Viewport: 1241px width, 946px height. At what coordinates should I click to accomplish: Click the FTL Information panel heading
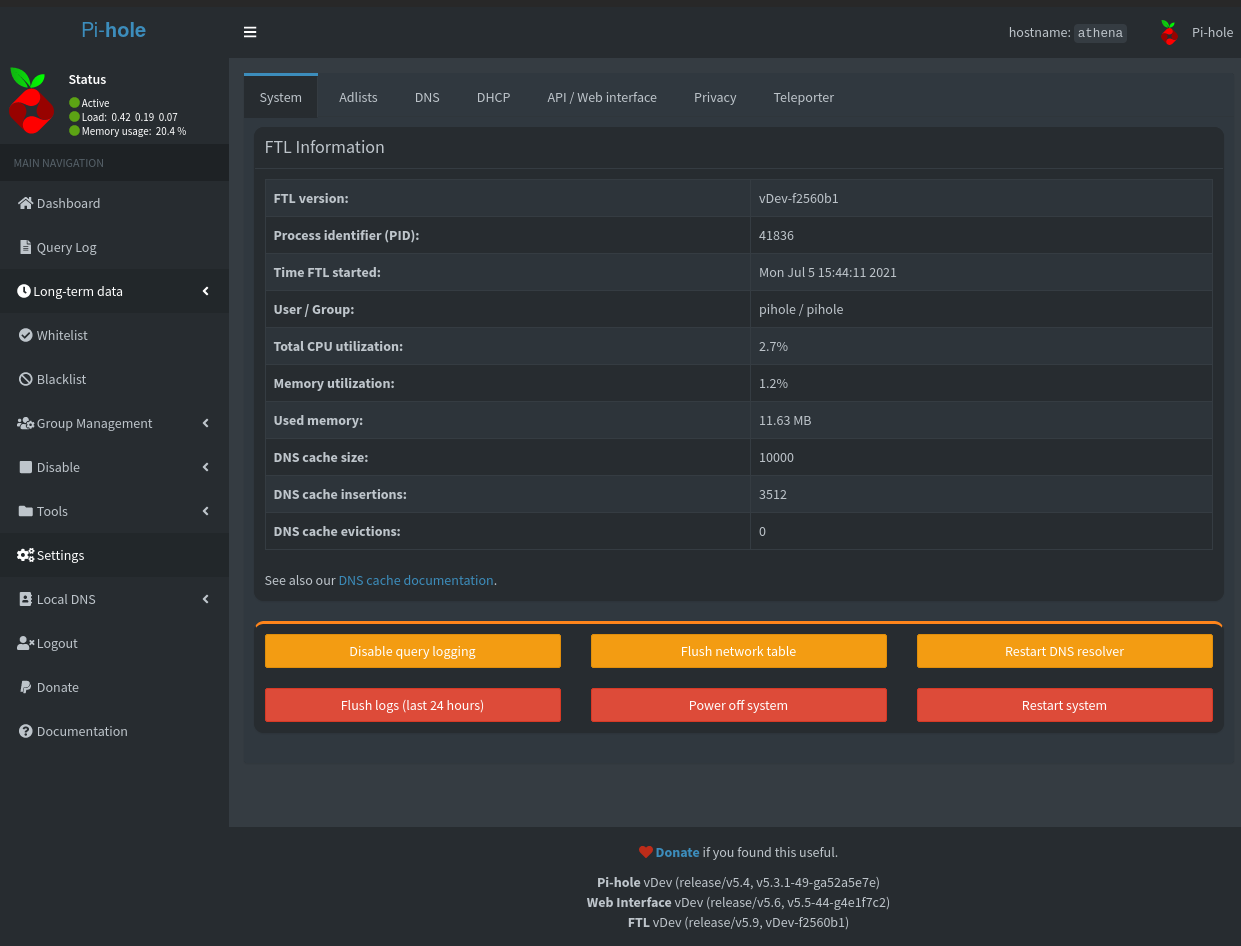(x=325, y=147)
